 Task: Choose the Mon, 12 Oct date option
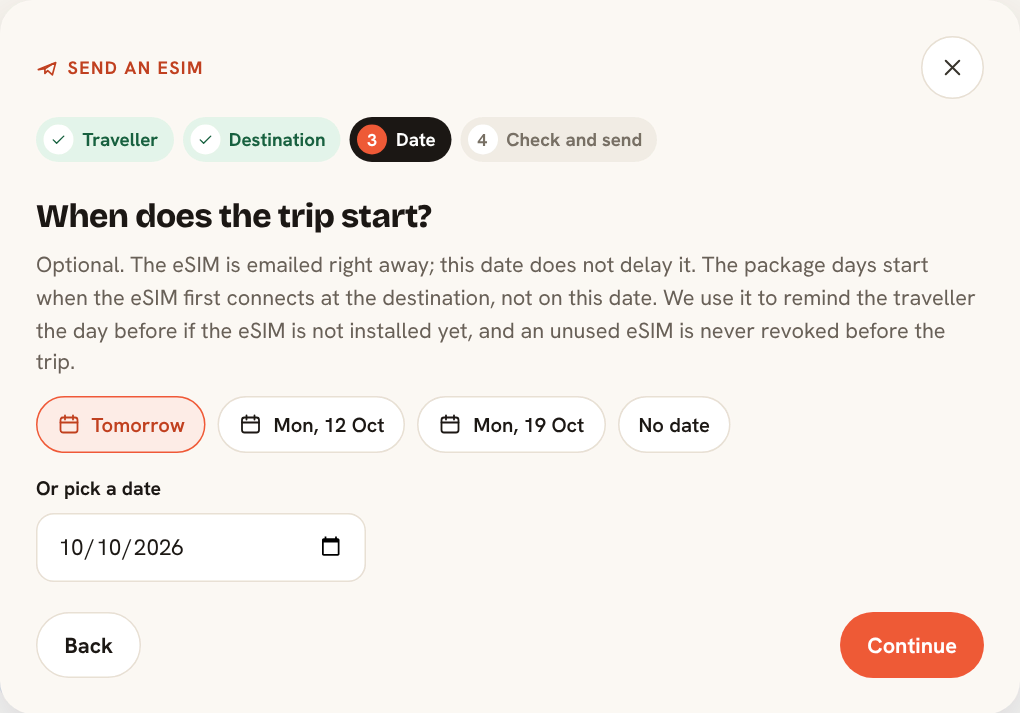click(312, 425)
